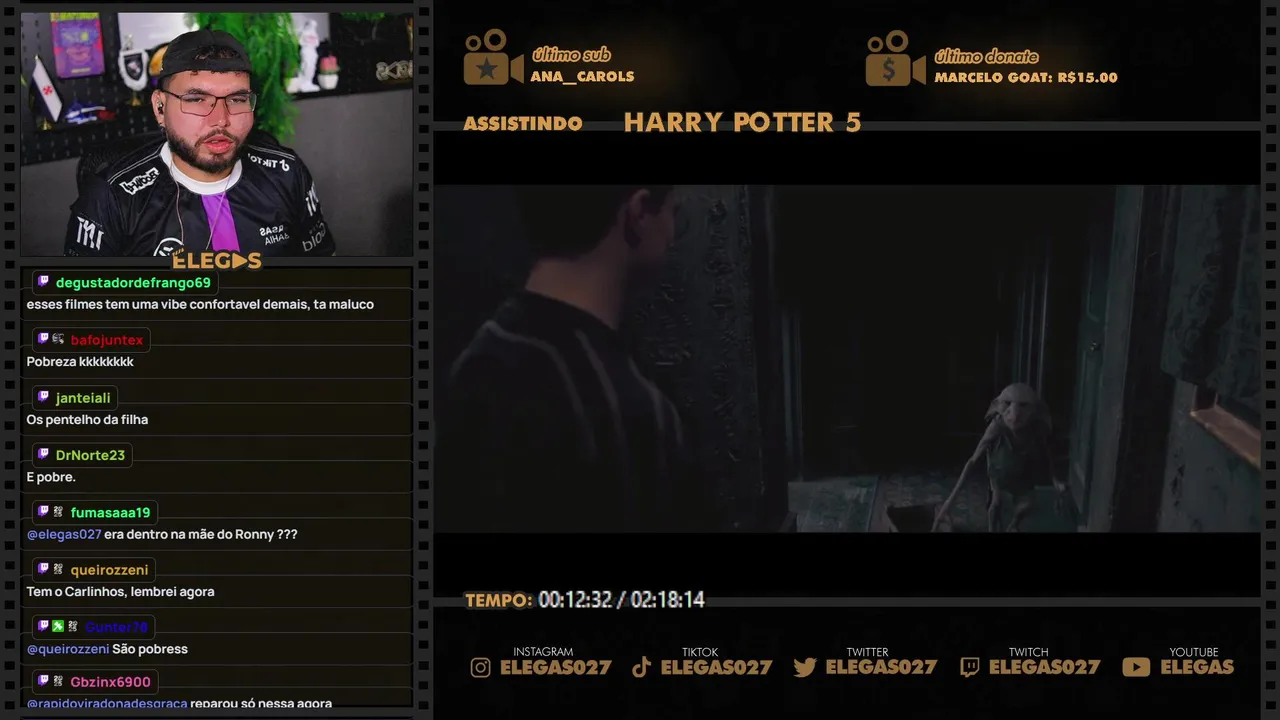
Task: Click the ASSISTINDO label
Action: coord(523,123)
